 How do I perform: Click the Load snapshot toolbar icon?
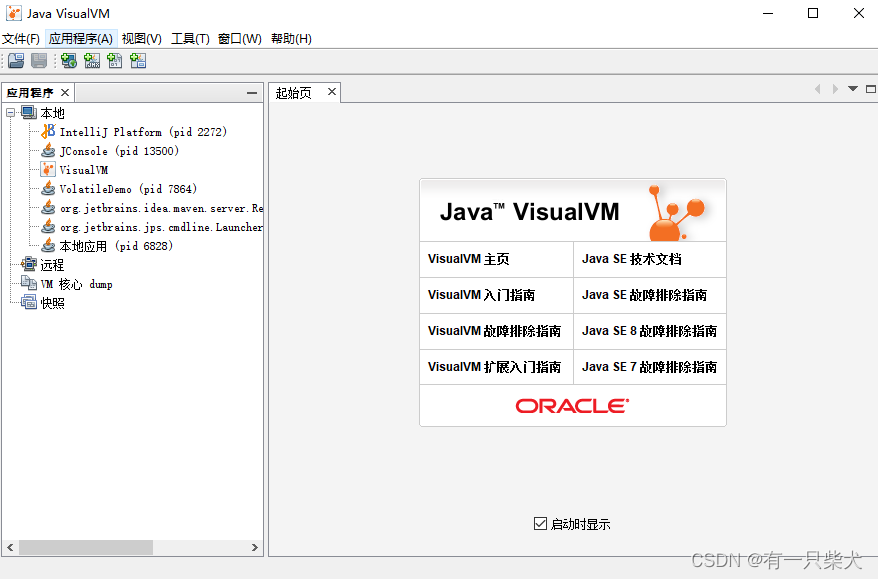(x=16, y=60)
